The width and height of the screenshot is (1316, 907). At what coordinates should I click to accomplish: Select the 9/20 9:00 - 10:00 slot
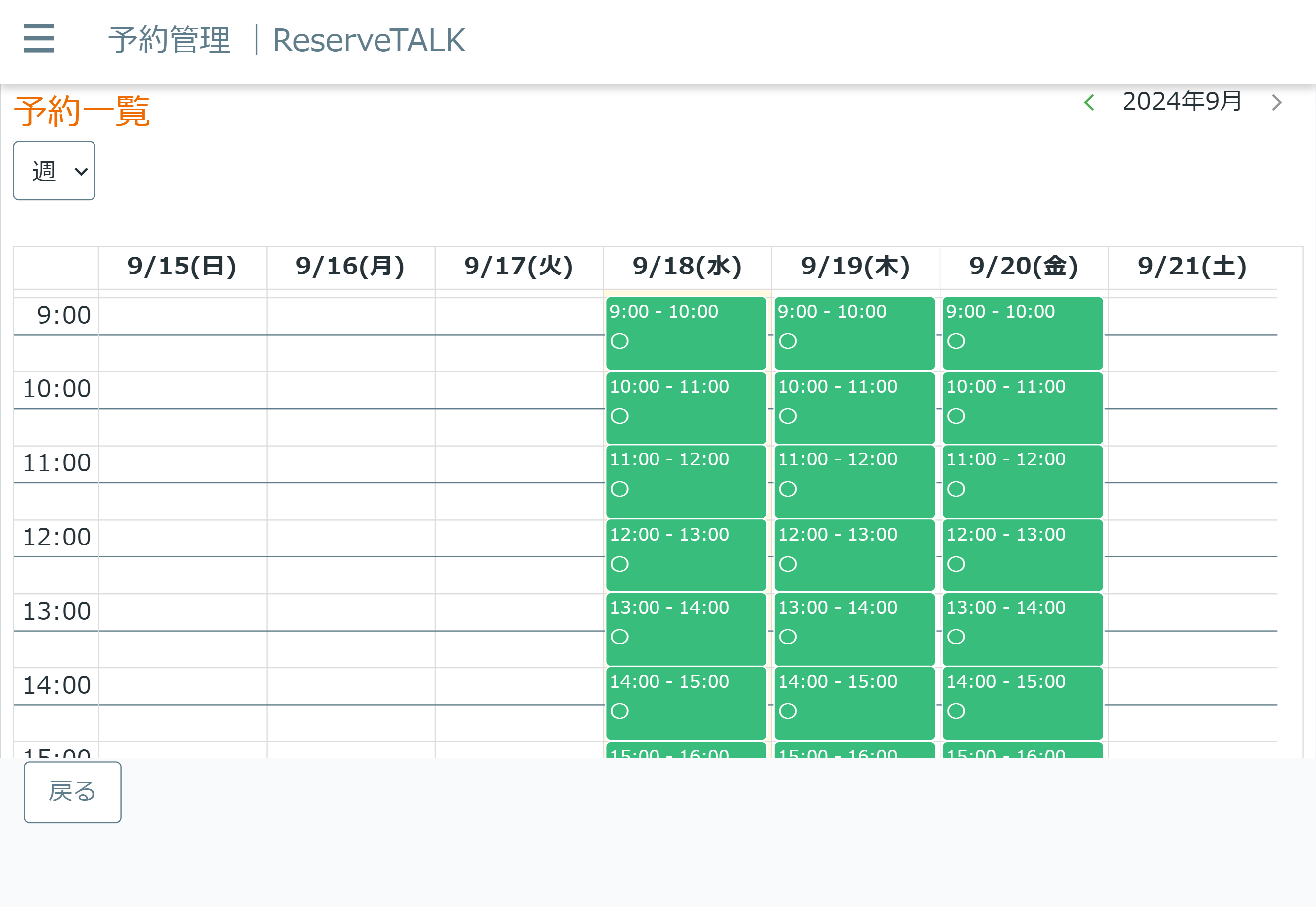[x=1022, y=333]
